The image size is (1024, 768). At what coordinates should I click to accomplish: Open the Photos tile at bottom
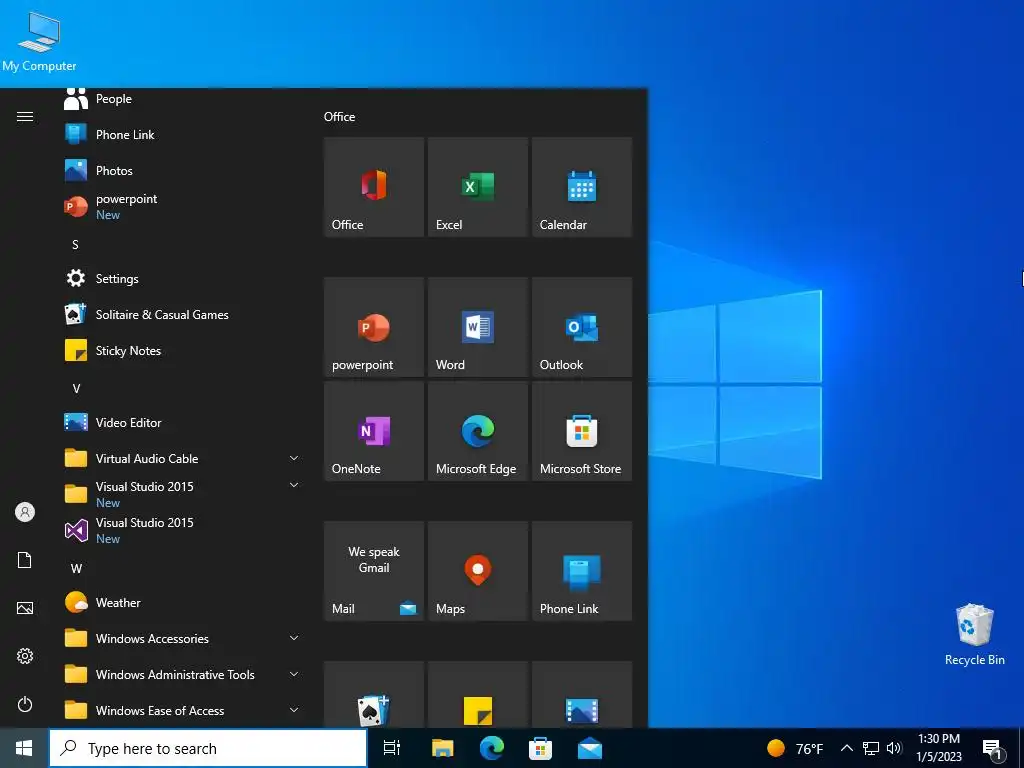coord(582,694)
